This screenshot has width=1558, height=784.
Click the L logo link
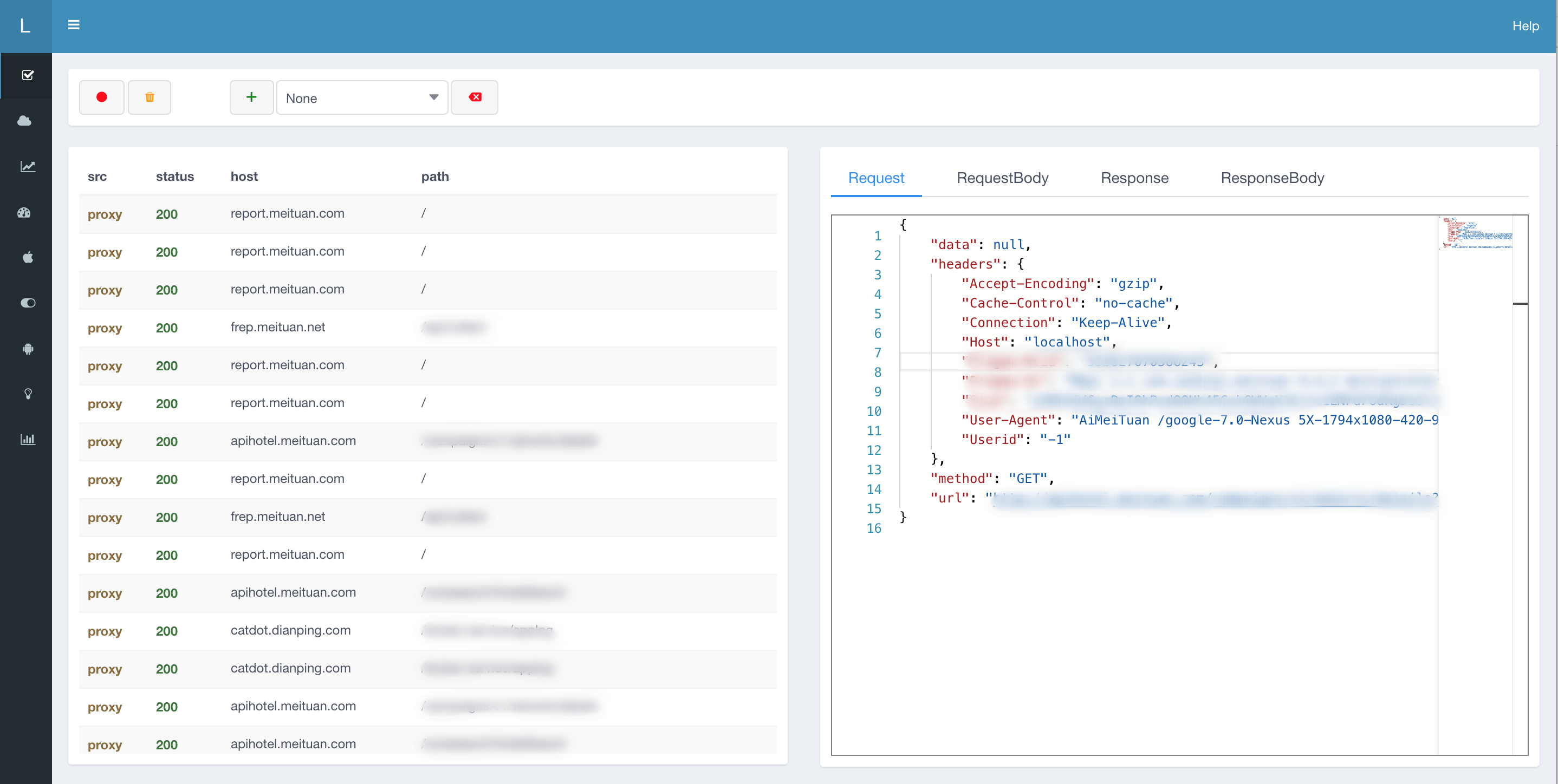point(25,26)
